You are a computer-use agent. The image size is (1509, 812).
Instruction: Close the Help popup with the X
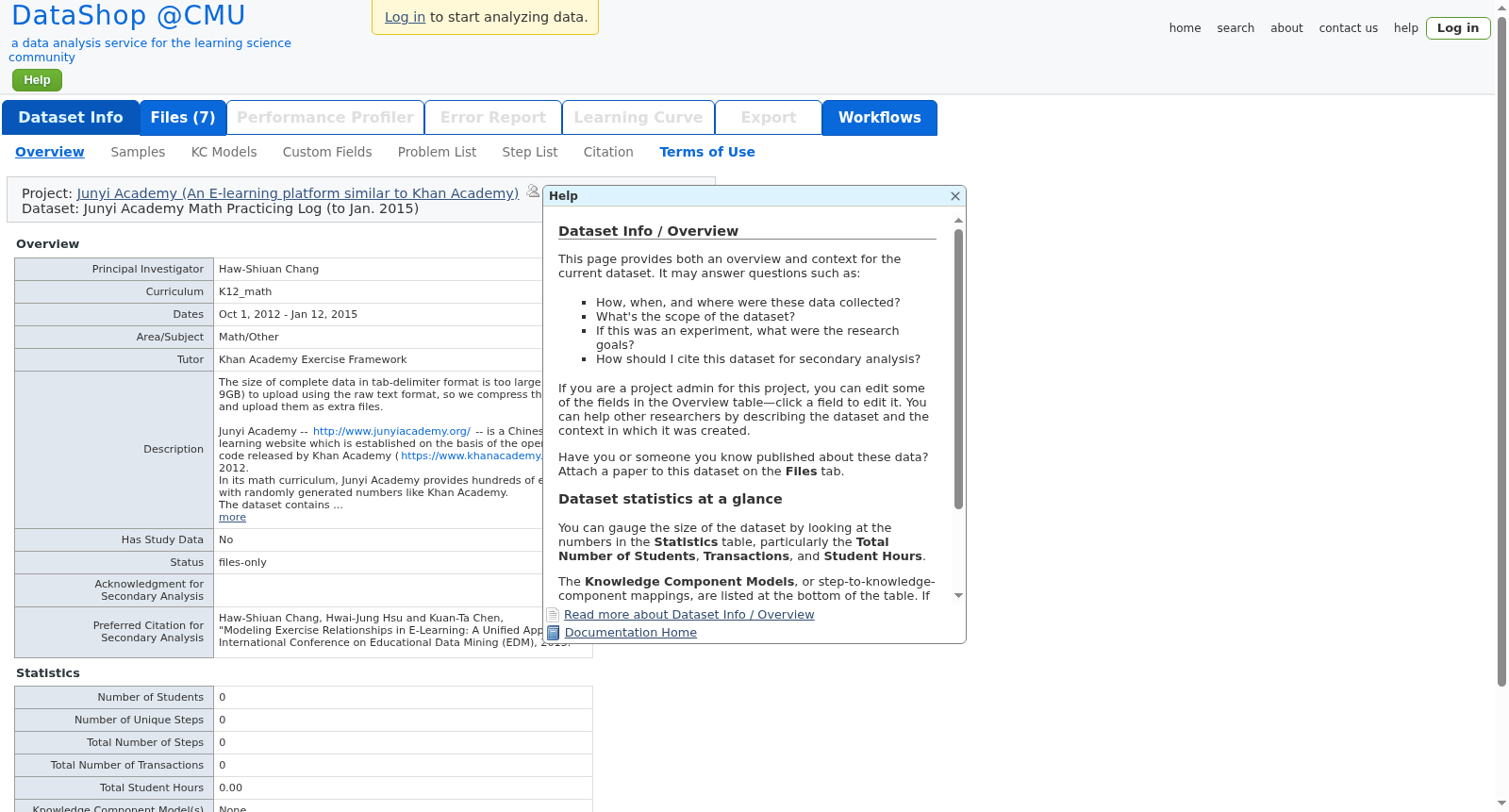[955, 196]
